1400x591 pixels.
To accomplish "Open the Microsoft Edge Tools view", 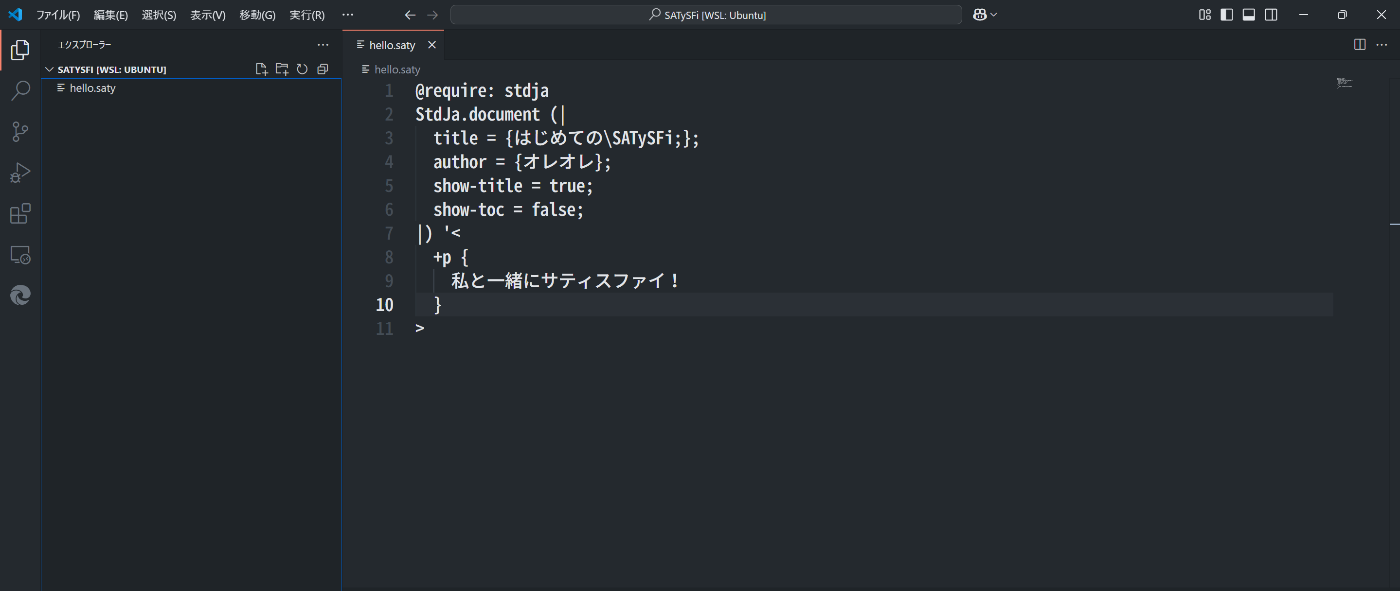I will coord(20,295).
